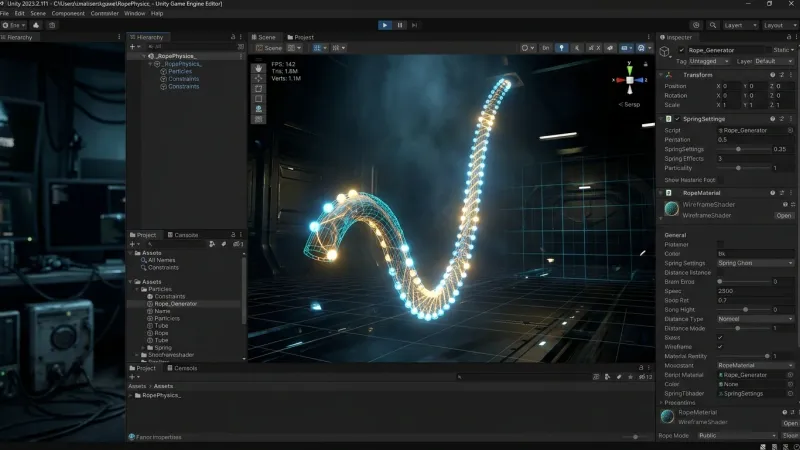Open the RopePhysics_ folder in bottom panel
Screen dimensions: 800x450
tap(161, 395)
